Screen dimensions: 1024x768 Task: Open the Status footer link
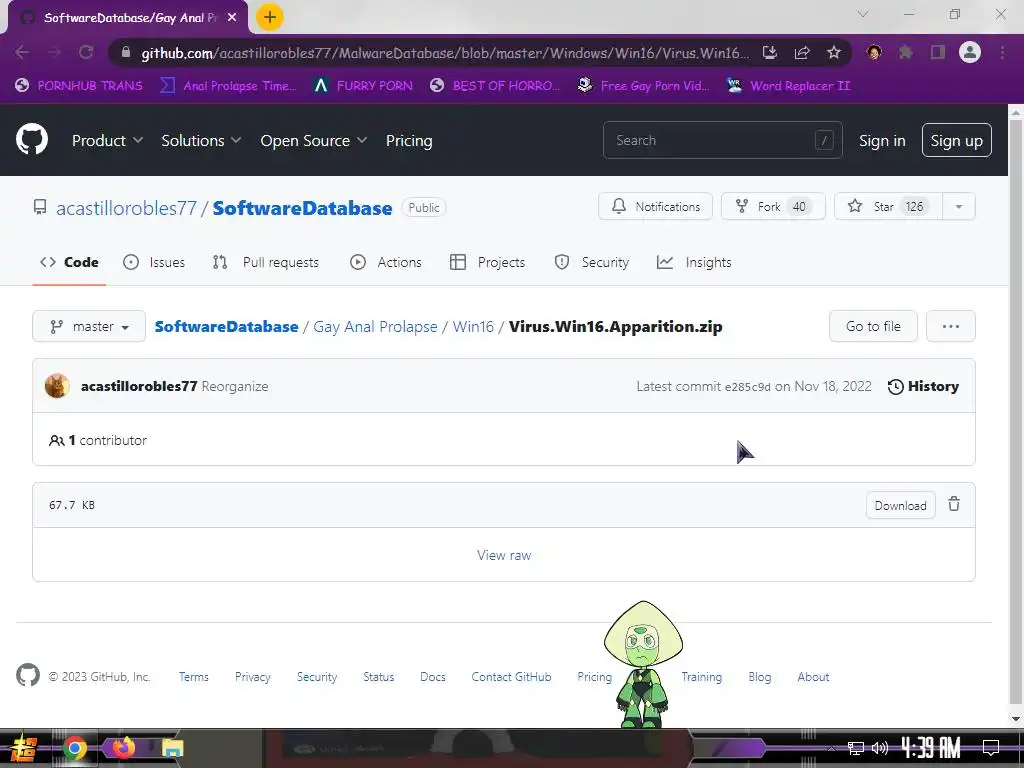click(x=379, y=677)
